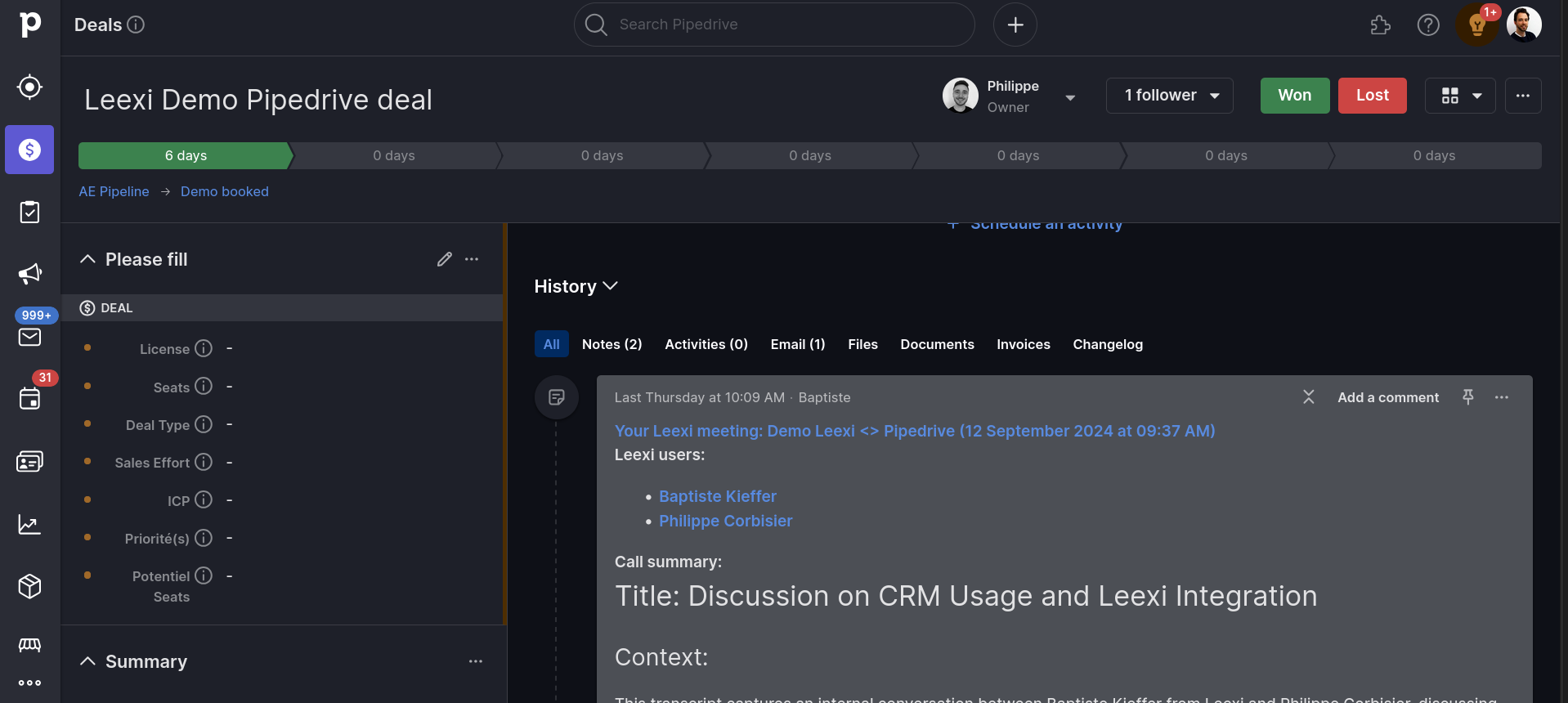Select the 6 days pipeline stage
This screenshot has height=703, width=1568.
point(186,155)
